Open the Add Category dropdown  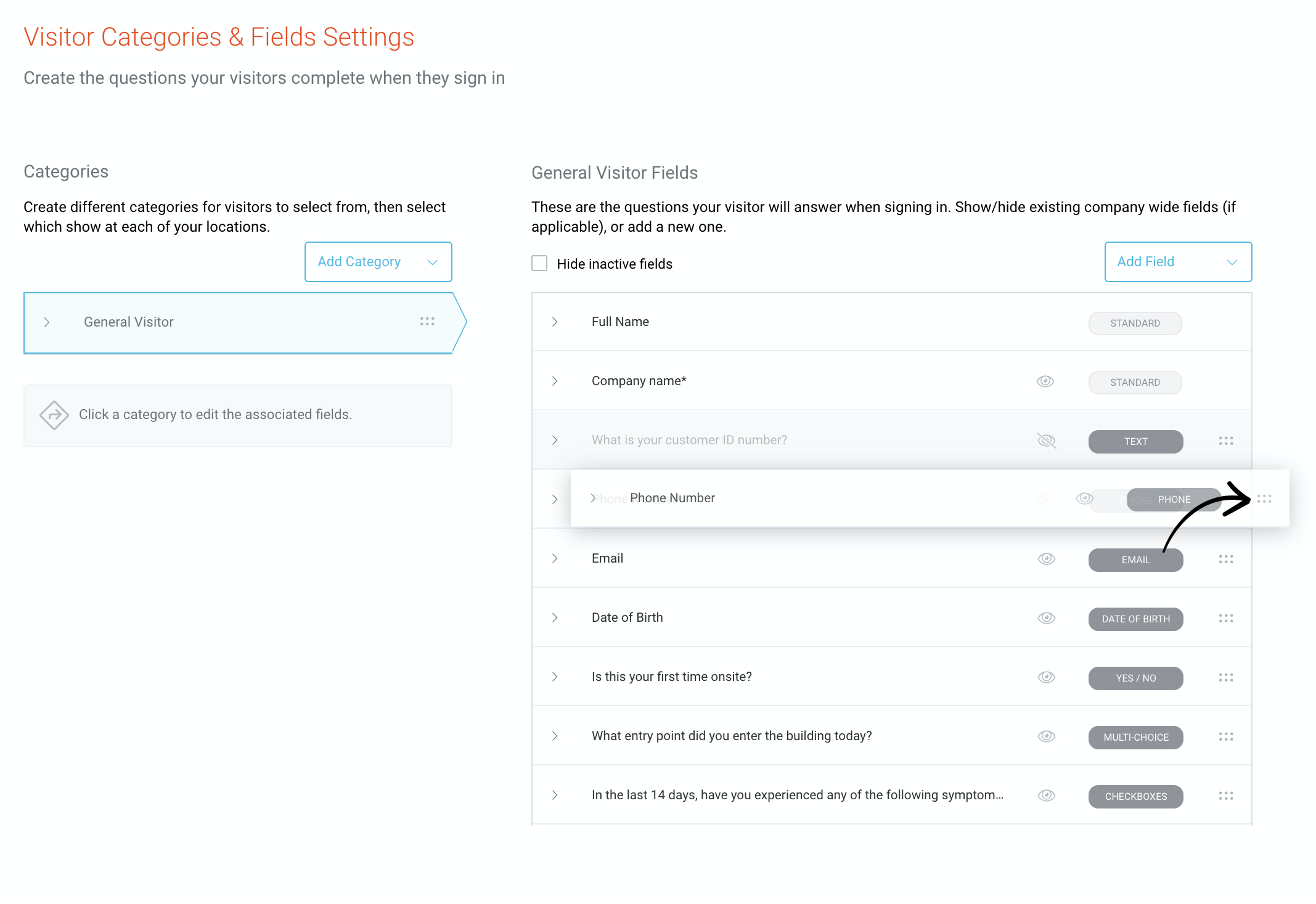(378, 262)
